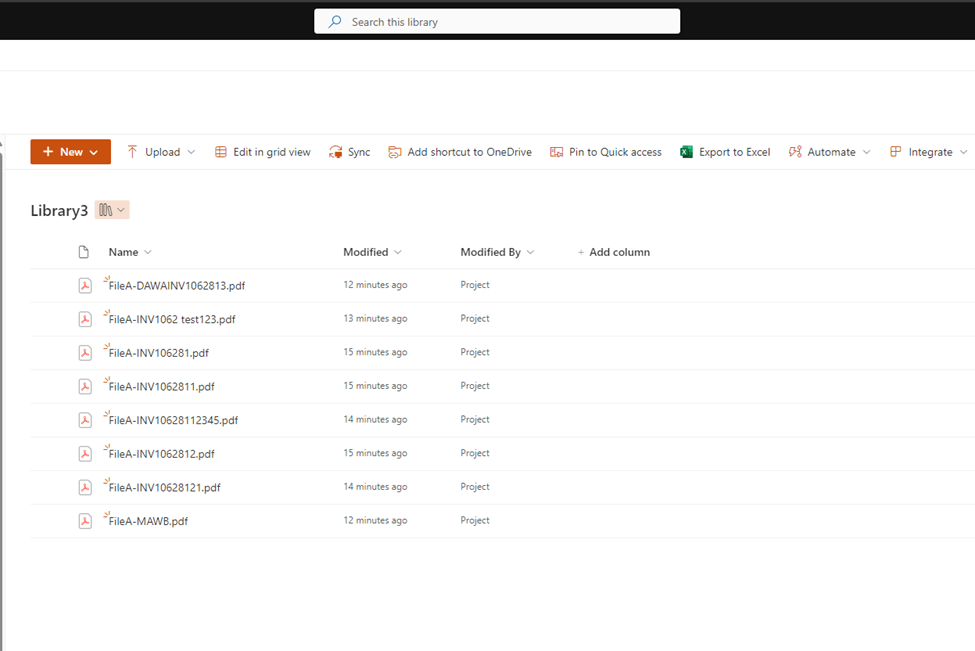Open the library view switcher icon
This screenshot has height=651, width=975.
tap(106, 210)
